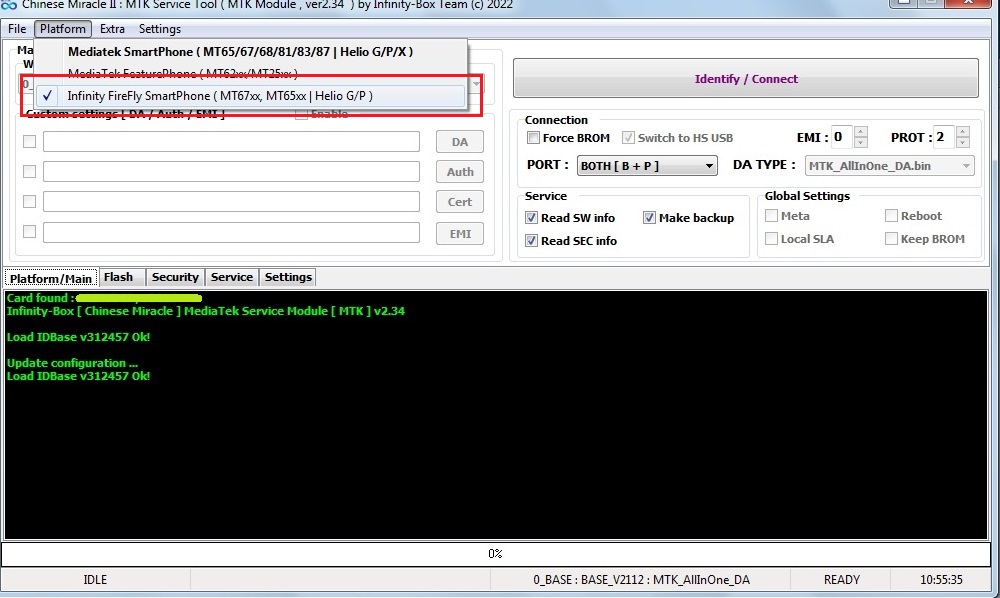Uncheck Read SEC info
This screenshot has width=1000, height=598.
[x=531, y=241]
